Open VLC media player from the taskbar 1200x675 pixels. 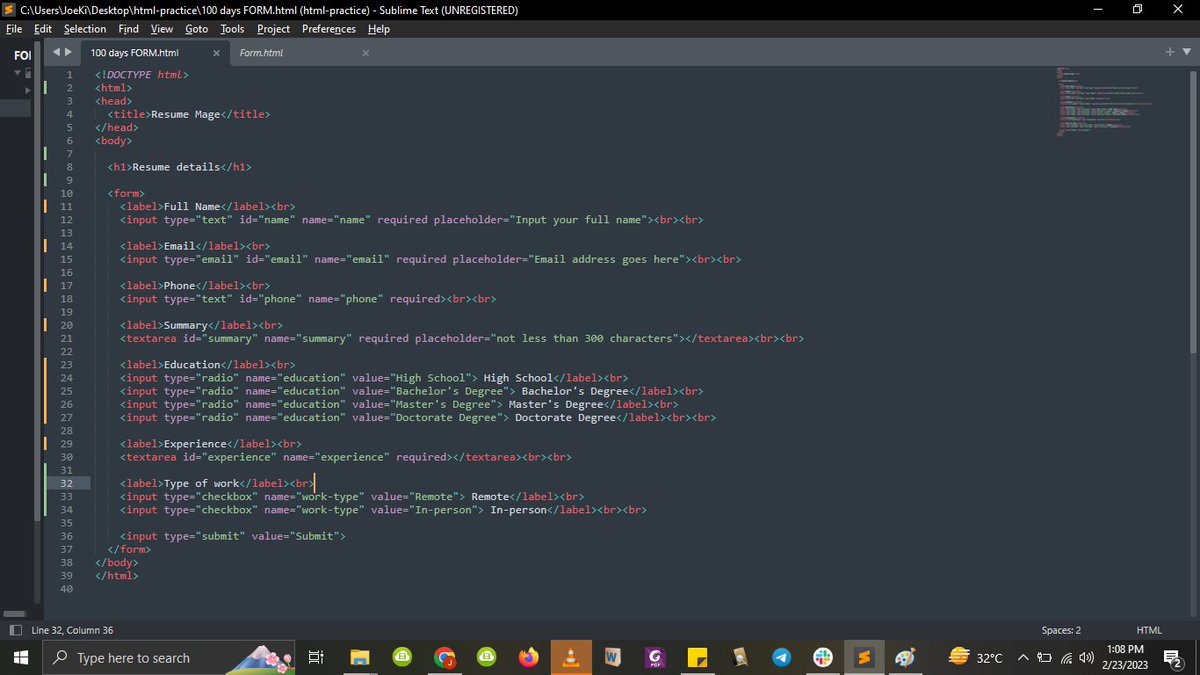(571, 657)
